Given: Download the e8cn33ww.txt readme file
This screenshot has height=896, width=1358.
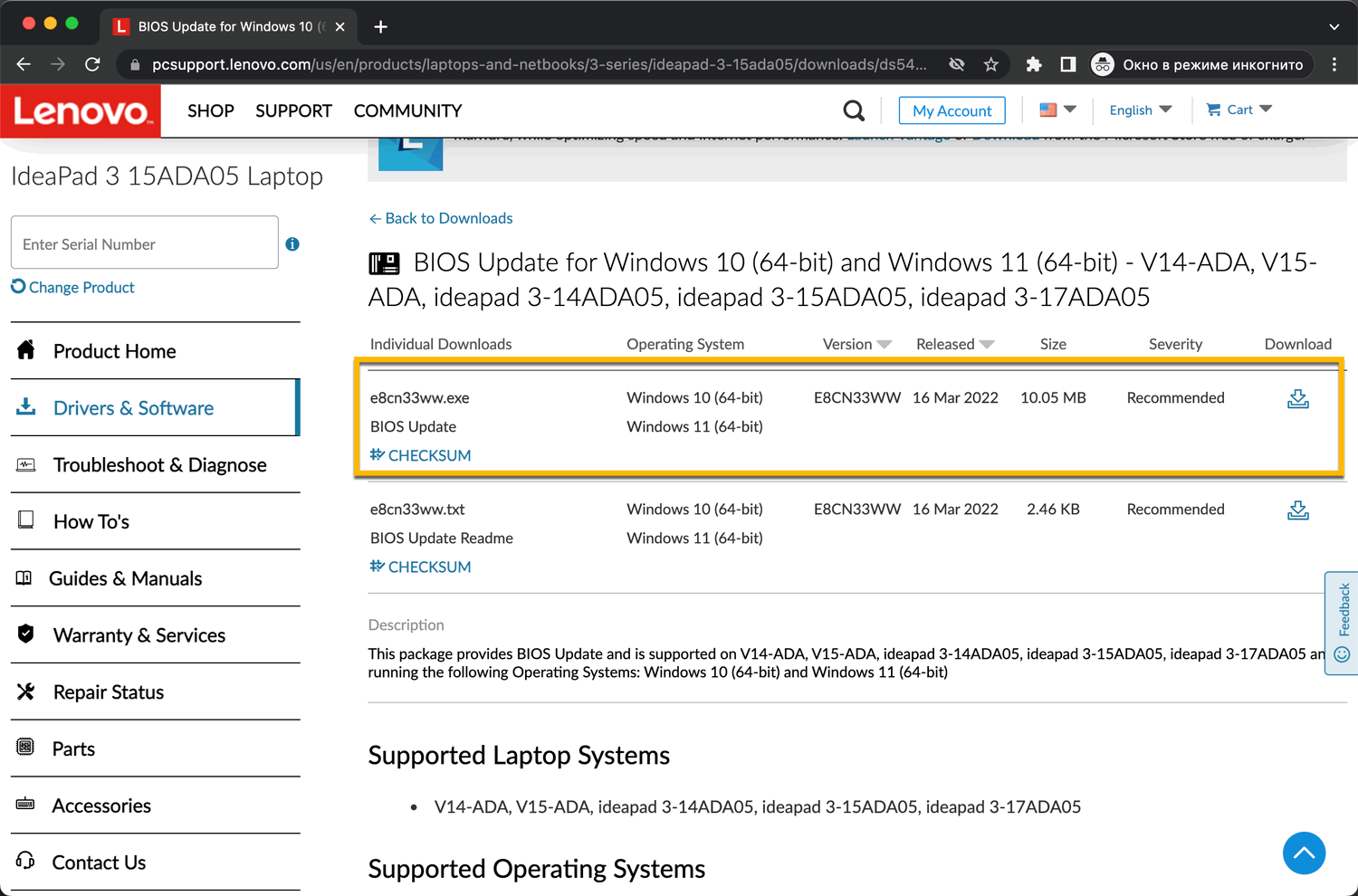Looking at the screenshot, I should click(x=1297, y=510).
